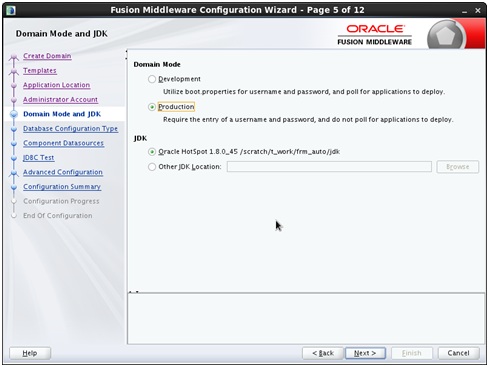Screen dimensions: 489x367
Task: Click the Application Location step bullet icon
Action: 14,85
